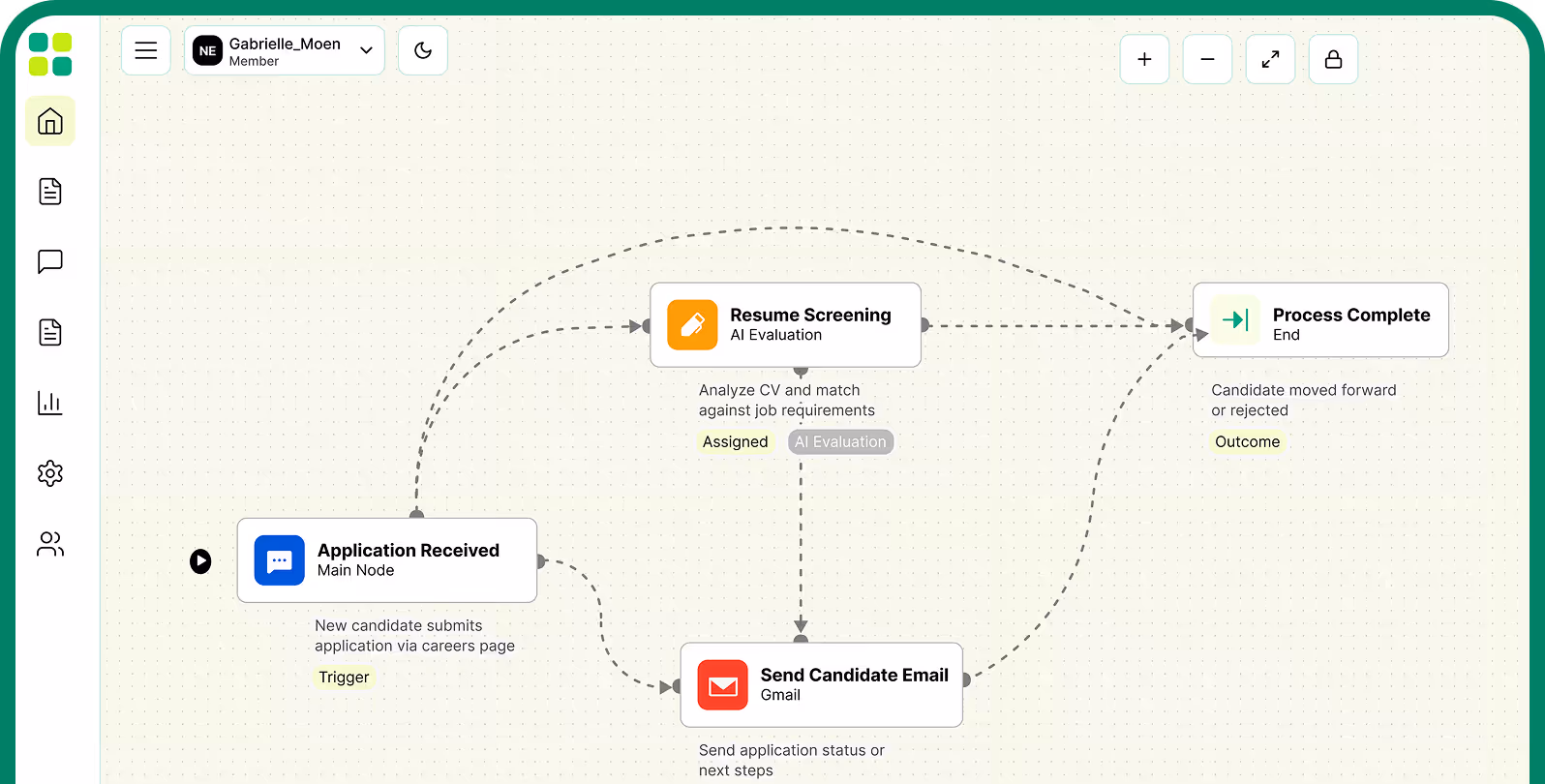1545x784 pixels.
Task: Open the users team icon
Action: pyautogui.click(x=50, y=544)
